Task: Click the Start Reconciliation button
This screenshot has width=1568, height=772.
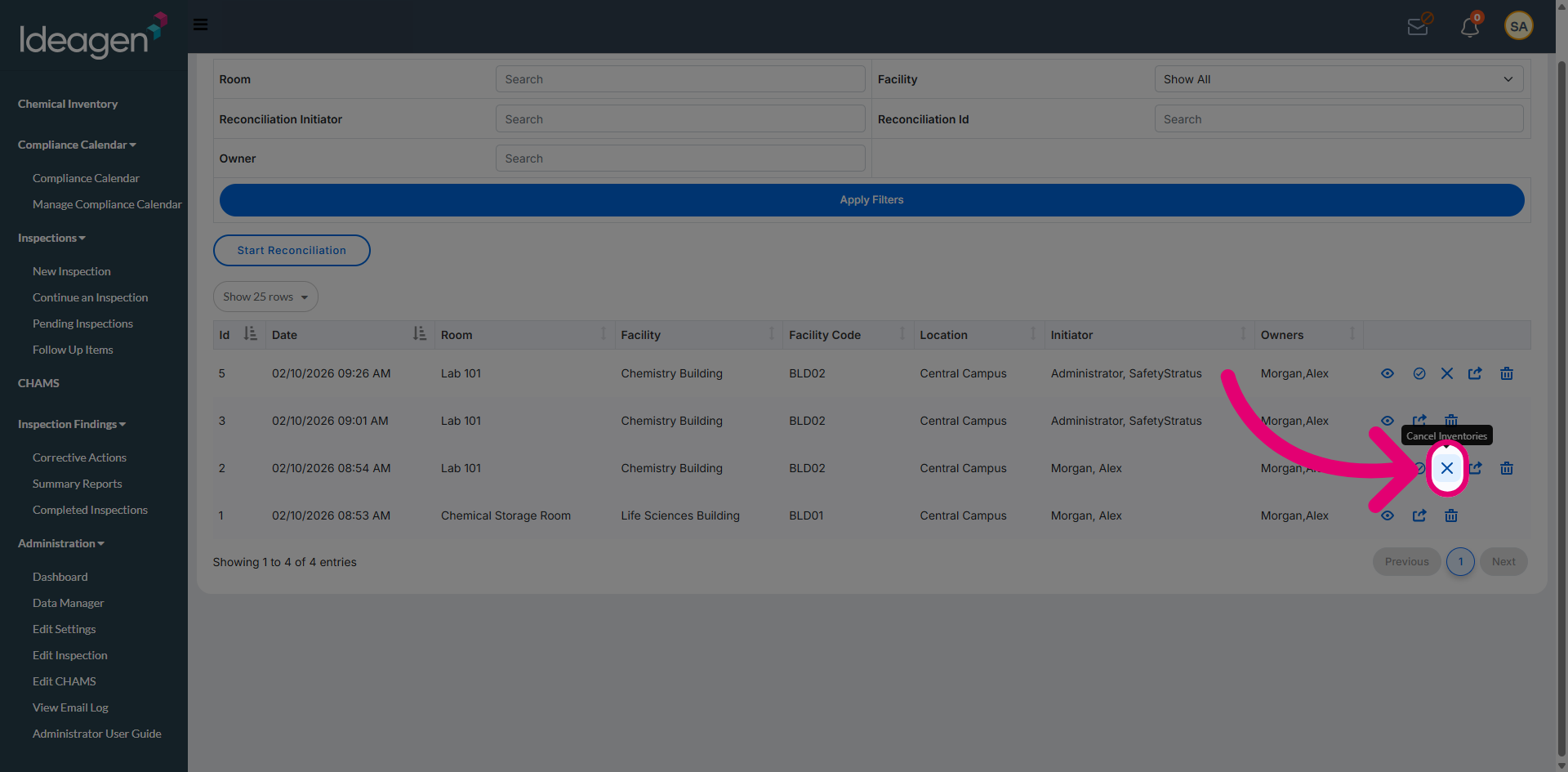Action: click(292, 250)
